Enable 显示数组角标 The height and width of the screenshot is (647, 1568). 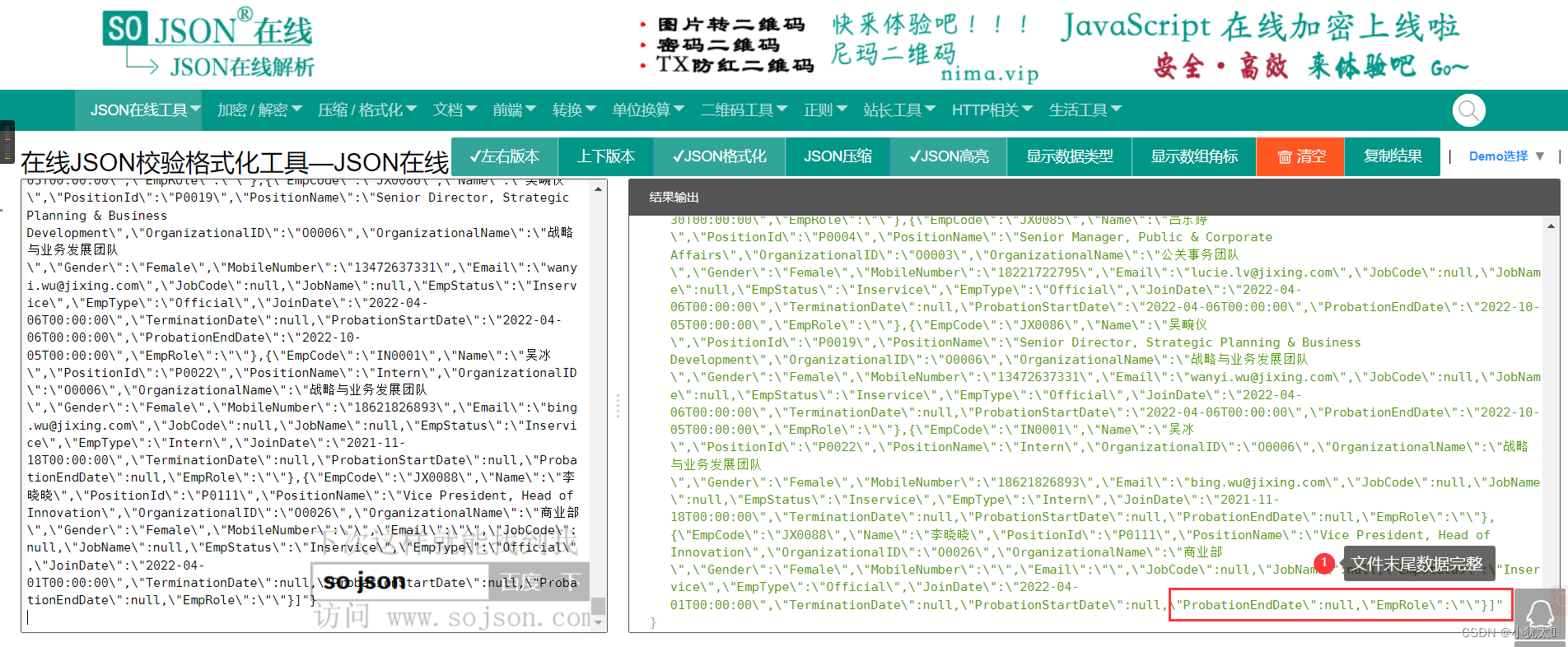pyautogui.click(x=1194, y=156)
